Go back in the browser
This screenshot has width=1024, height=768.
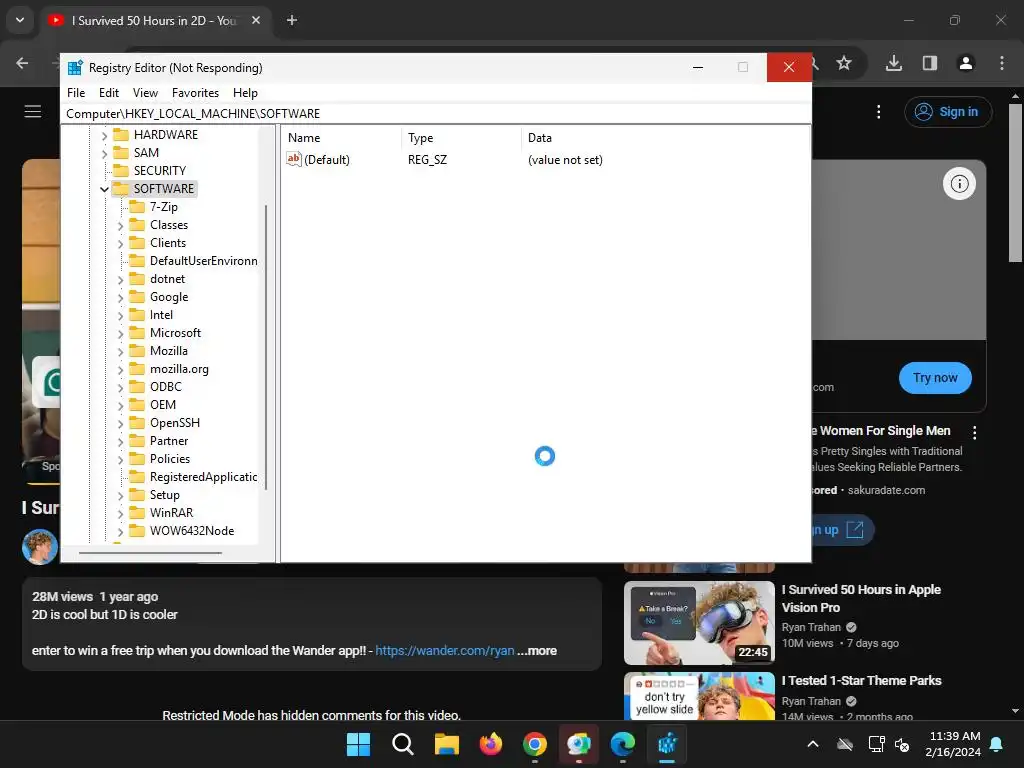[x=22, y=63]
